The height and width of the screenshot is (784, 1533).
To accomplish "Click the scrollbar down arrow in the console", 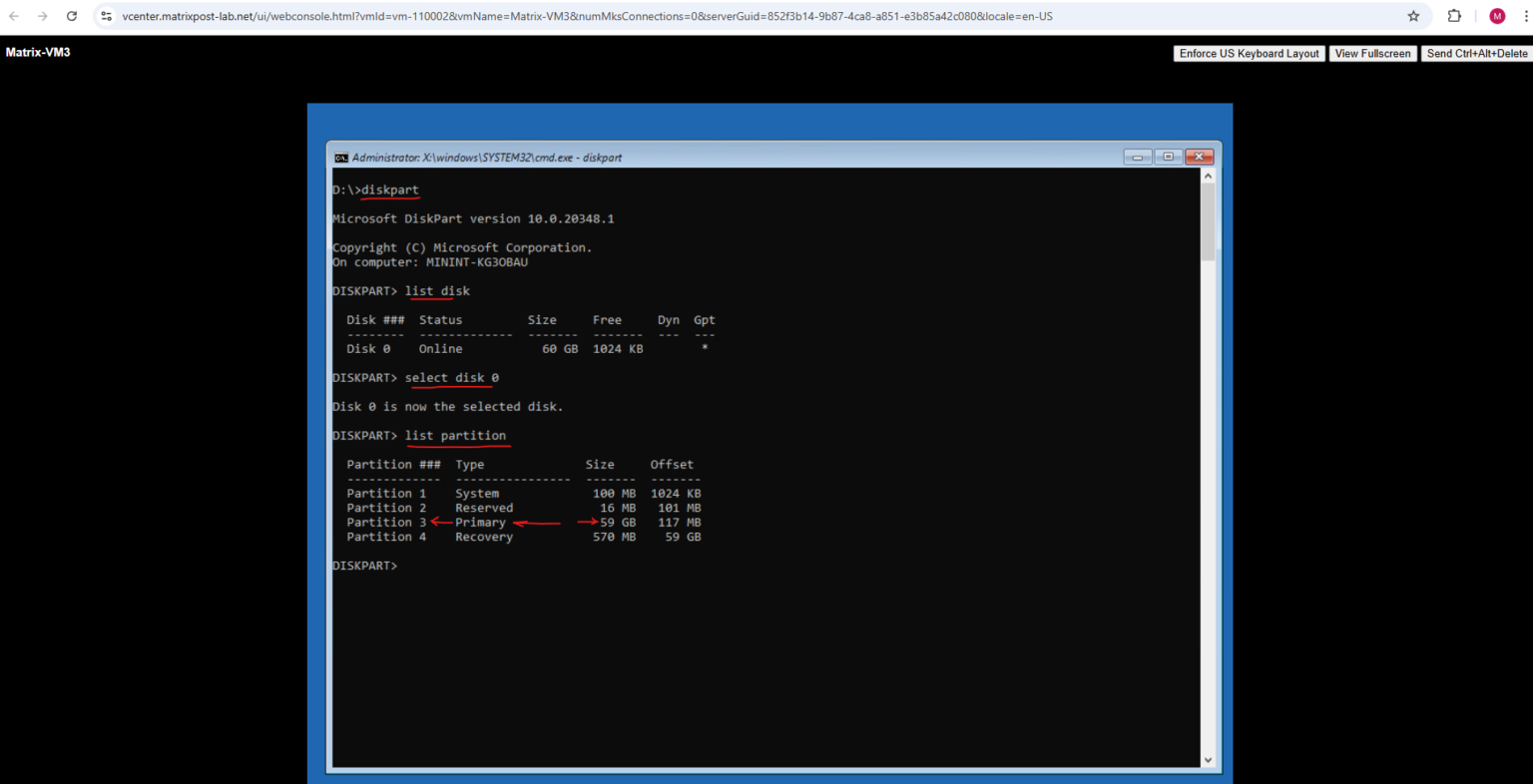I will click(x=1207, y=760).
